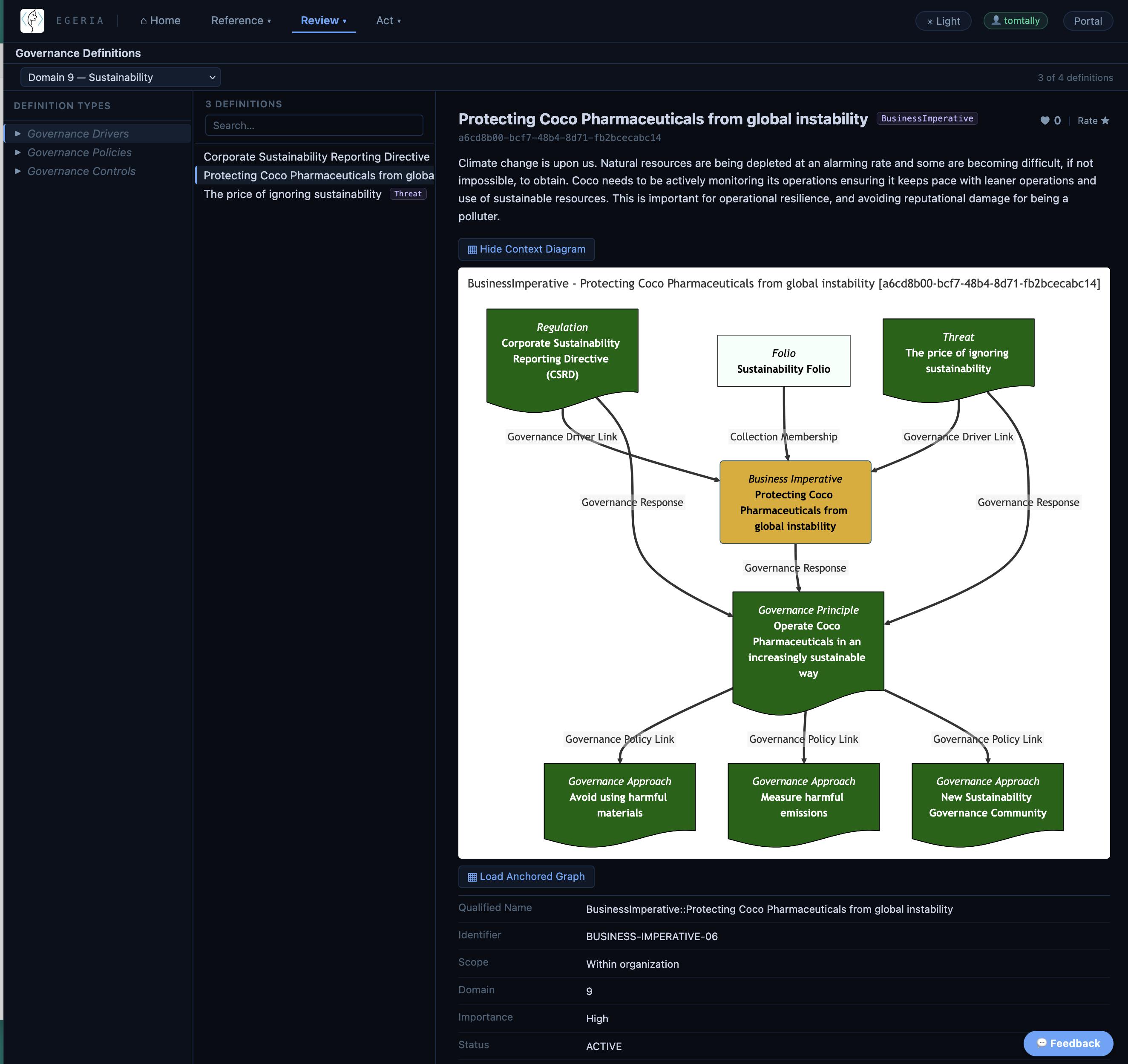Open the Portal link

[x=1088, y=21]
